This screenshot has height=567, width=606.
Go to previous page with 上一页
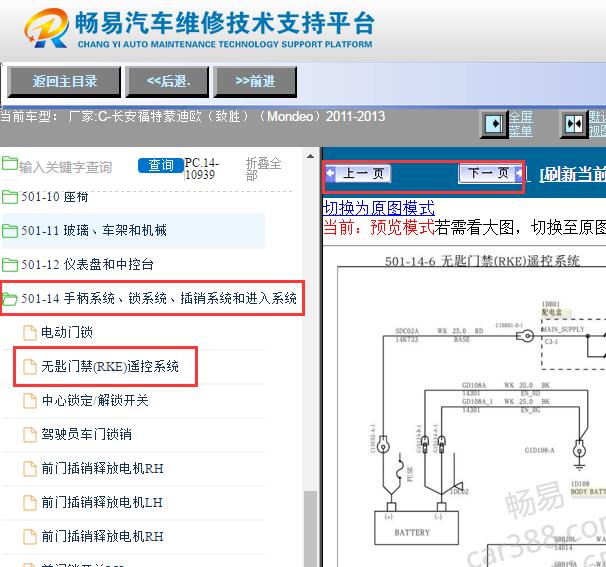358,173
